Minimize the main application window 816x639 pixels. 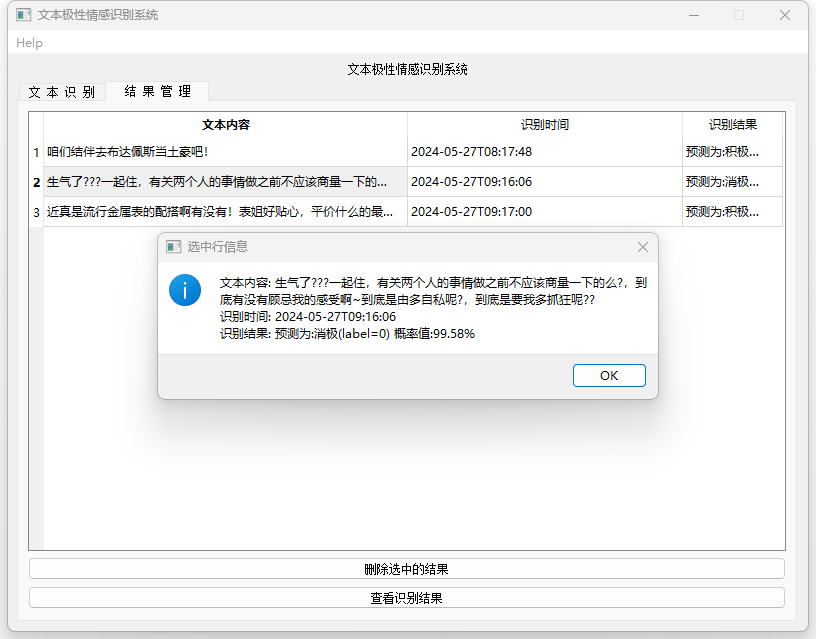point(694,15)
